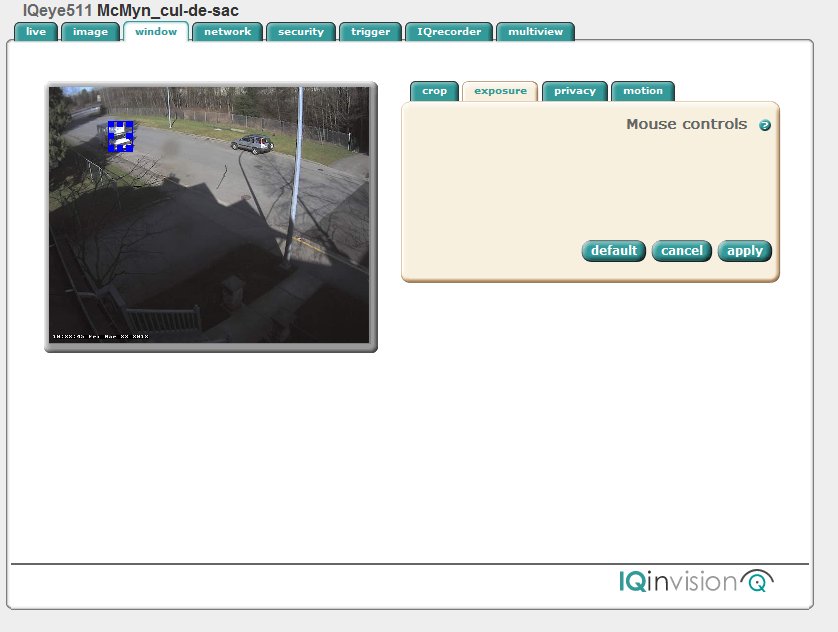
Task: Click the camera preview image
Action: 209,215
